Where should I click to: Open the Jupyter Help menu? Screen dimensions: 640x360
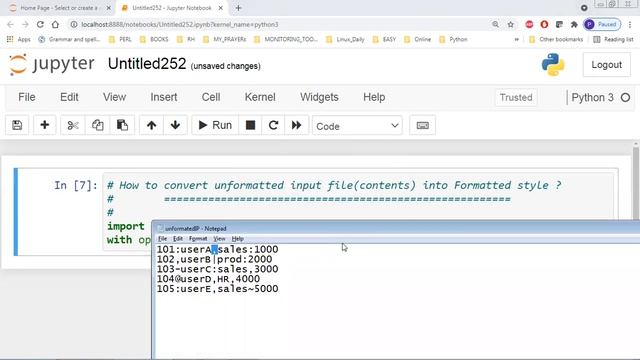[374, 97]
